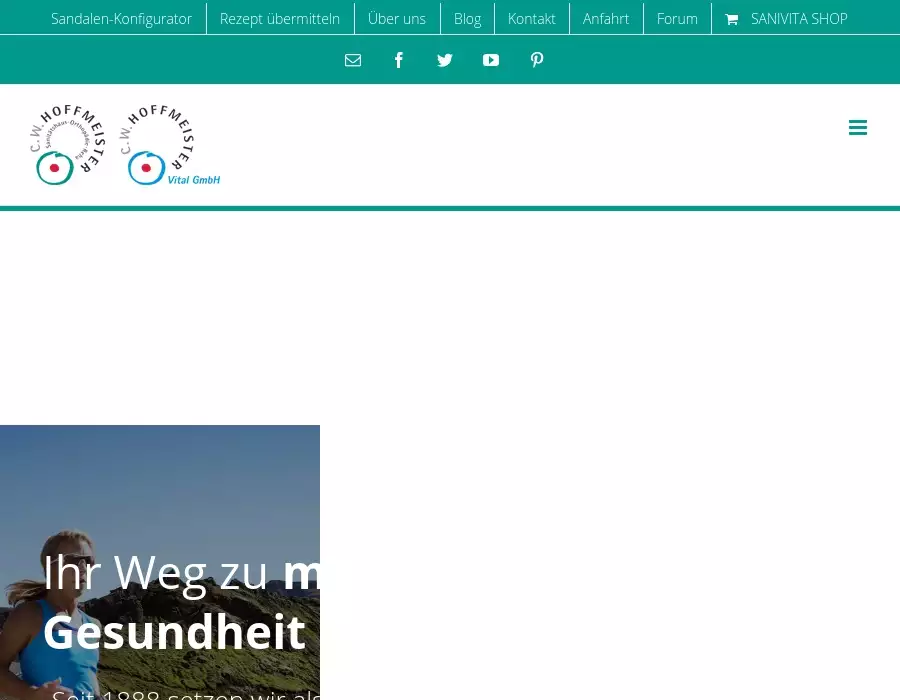
Task: Click the Pinterest icon
Action: coord(537,60)
